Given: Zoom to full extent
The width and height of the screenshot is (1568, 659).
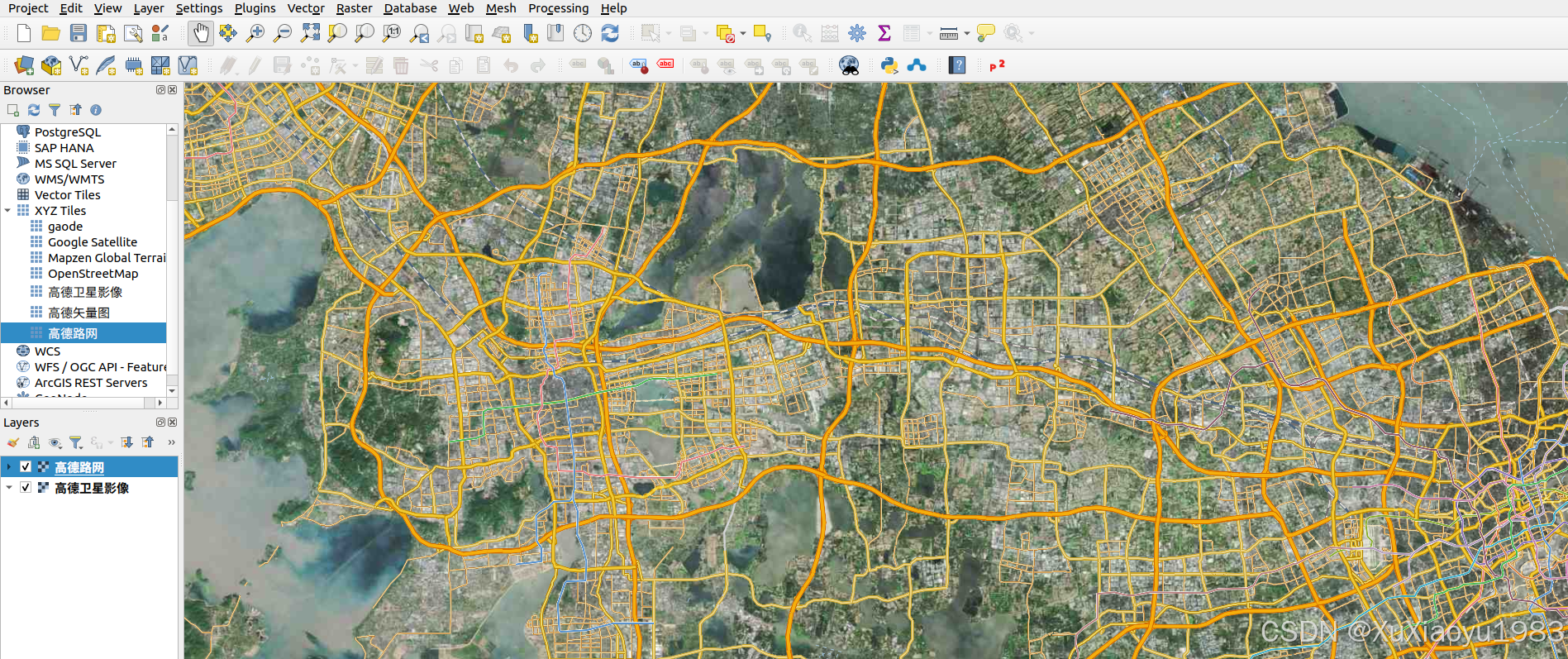Looking at the screenshot, I should pos(310,33).
